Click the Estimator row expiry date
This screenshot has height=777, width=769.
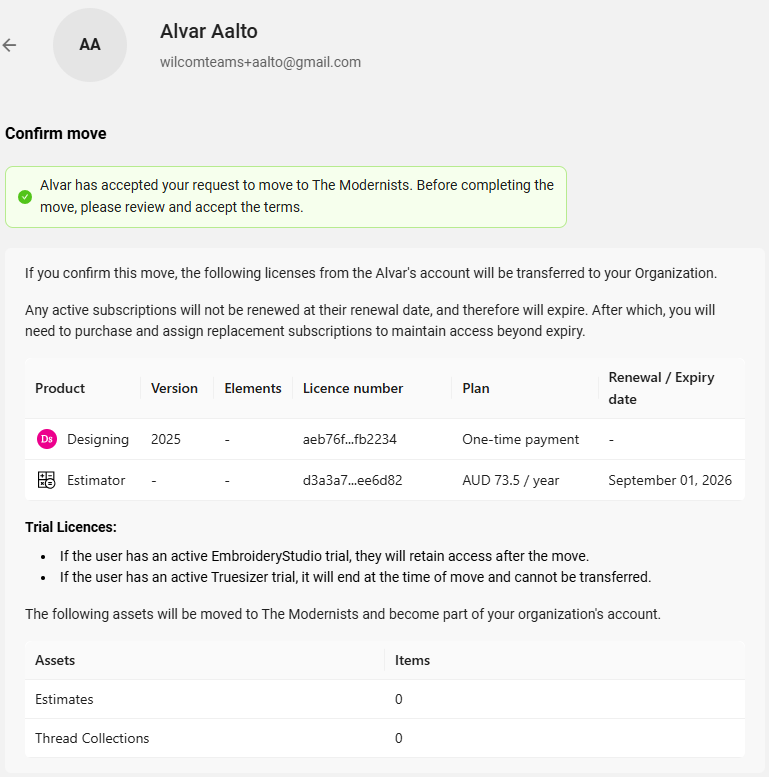(670, 480)
